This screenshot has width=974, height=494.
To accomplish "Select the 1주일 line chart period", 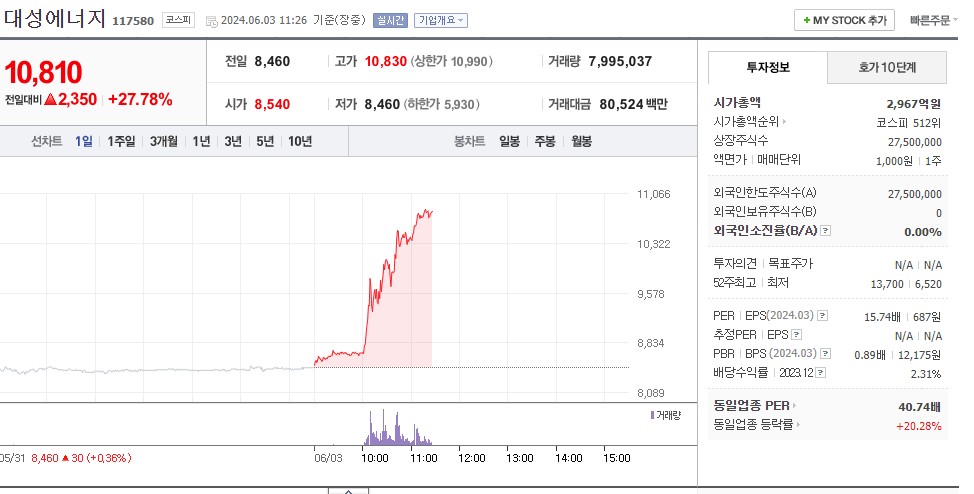I will [x=121, y=142].
